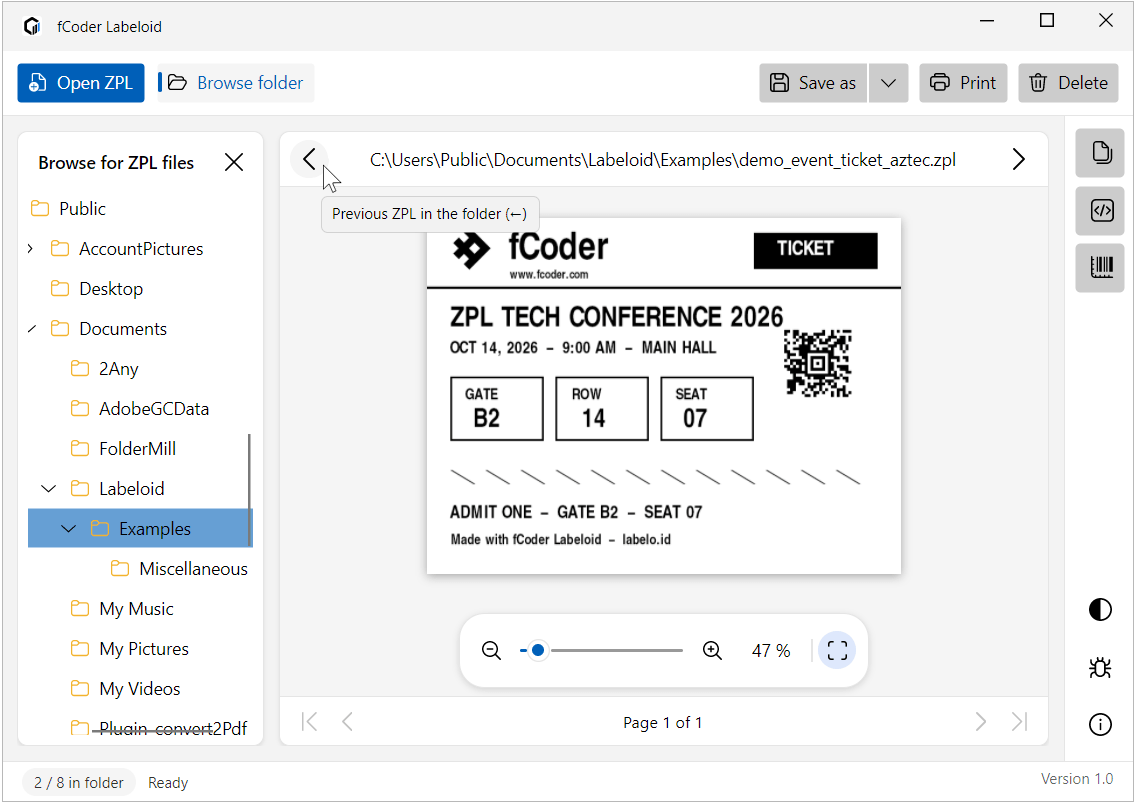Select the Labeloid folder
The image size is (1136, 803).
pyautogui.click(x=131, y=488)
